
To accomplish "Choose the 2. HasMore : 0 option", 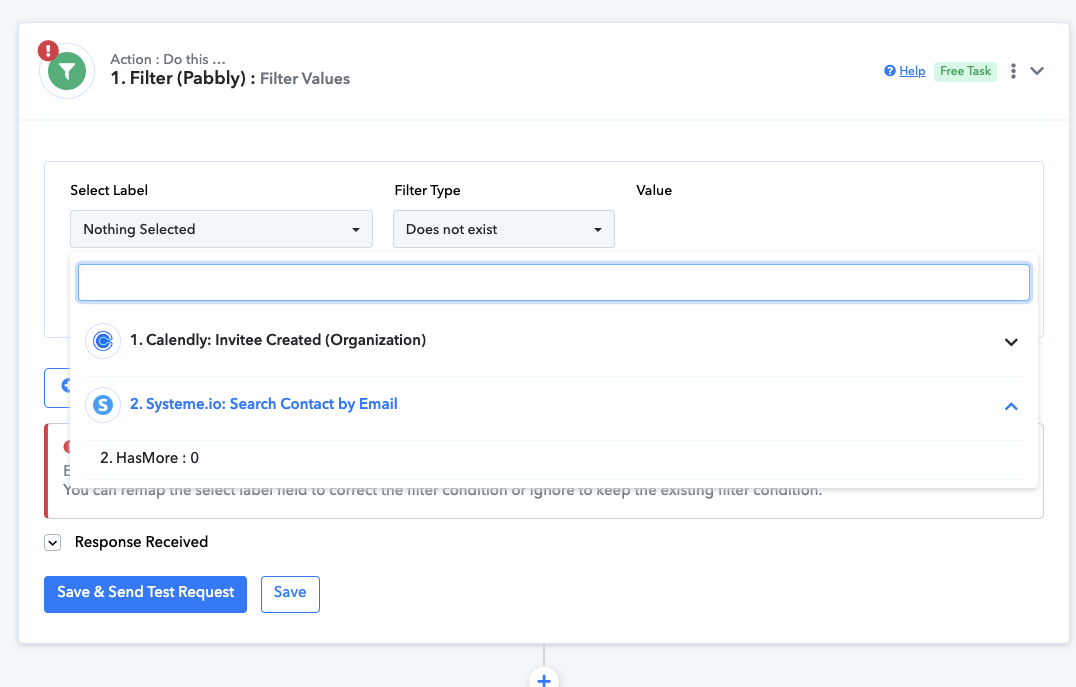I will (554, 458).
